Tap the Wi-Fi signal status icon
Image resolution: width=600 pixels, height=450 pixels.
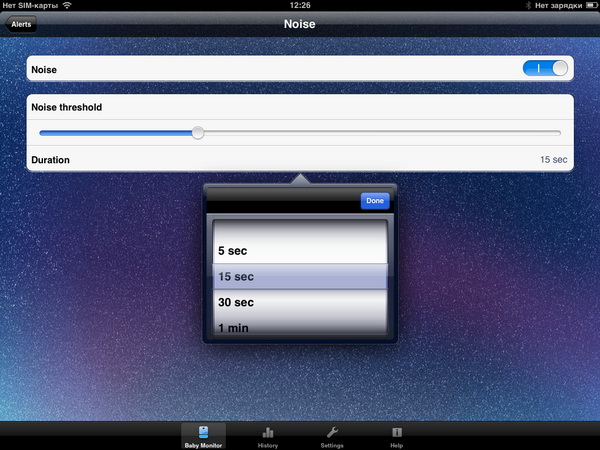click(x=67, y=6)
